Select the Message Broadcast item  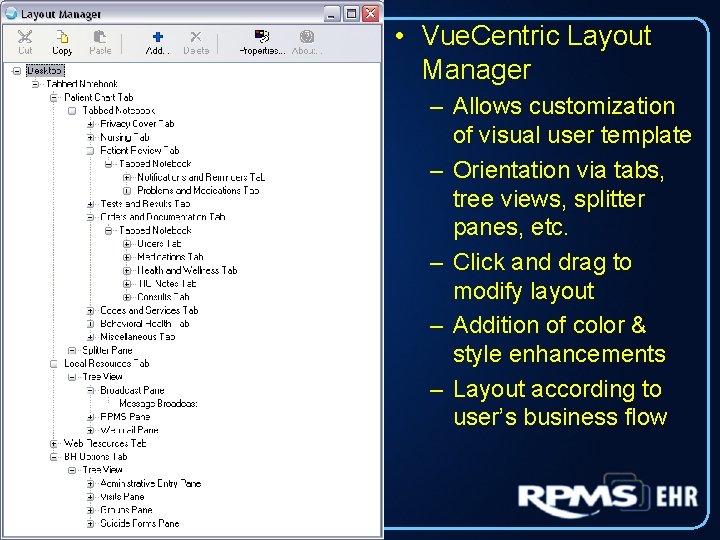click(158, 404)
